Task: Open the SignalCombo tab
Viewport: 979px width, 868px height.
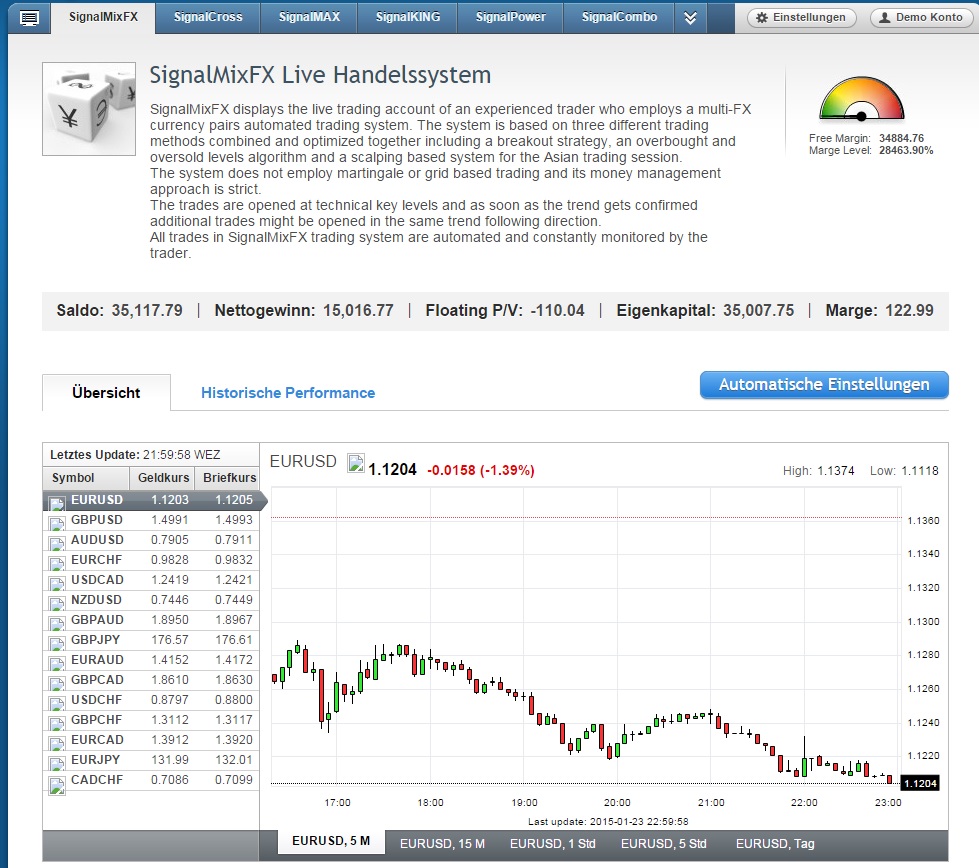Action: [619, 18]
